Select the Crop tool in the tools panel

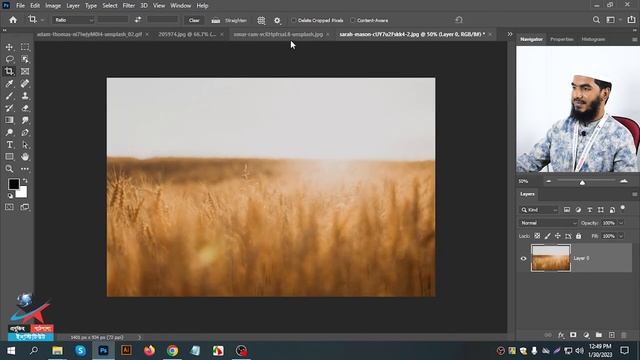9,71
